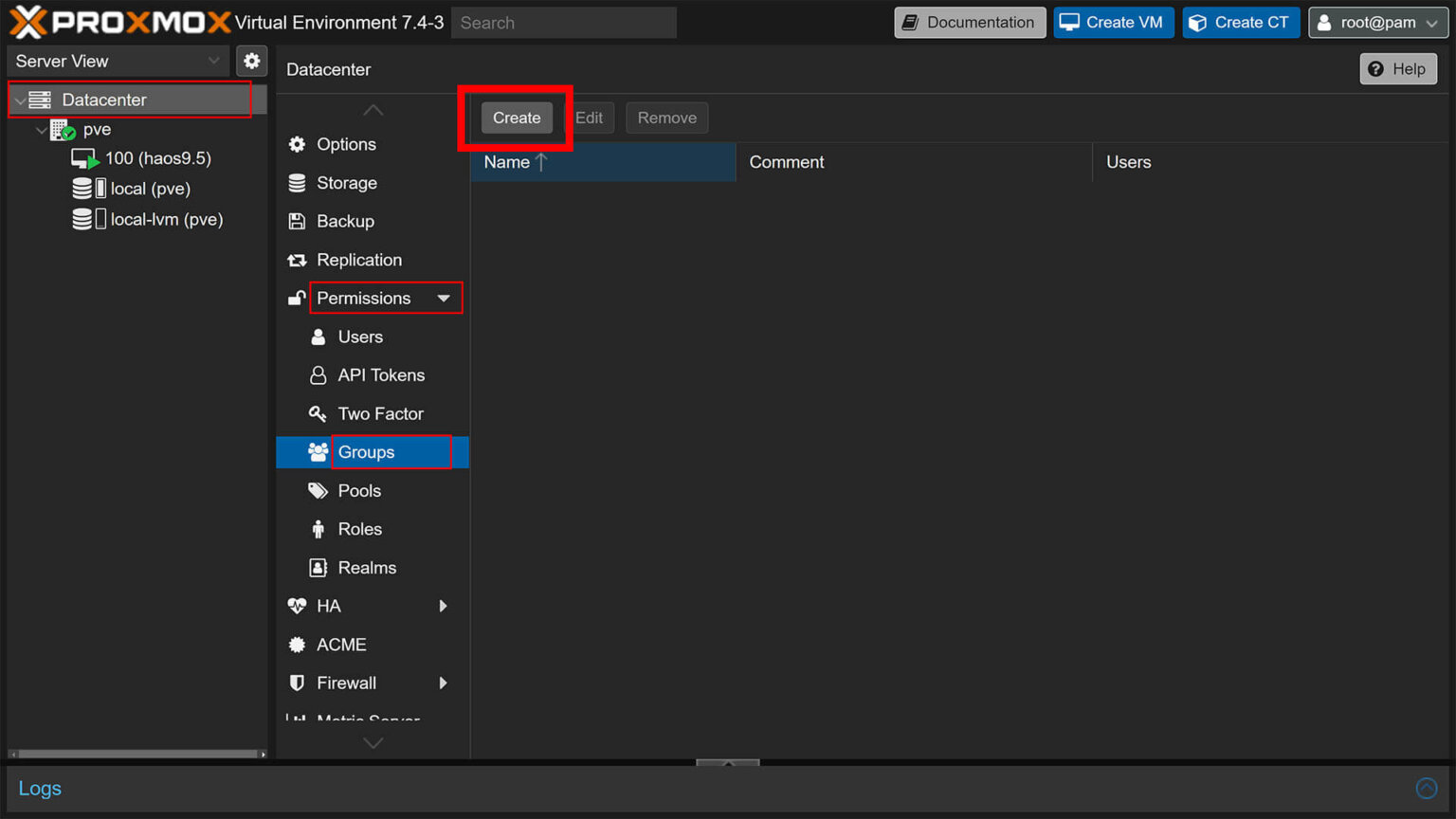The height and width of the screenshot is (819, 1456).
Task: Open the Documentation button
Action: [970, 23]
